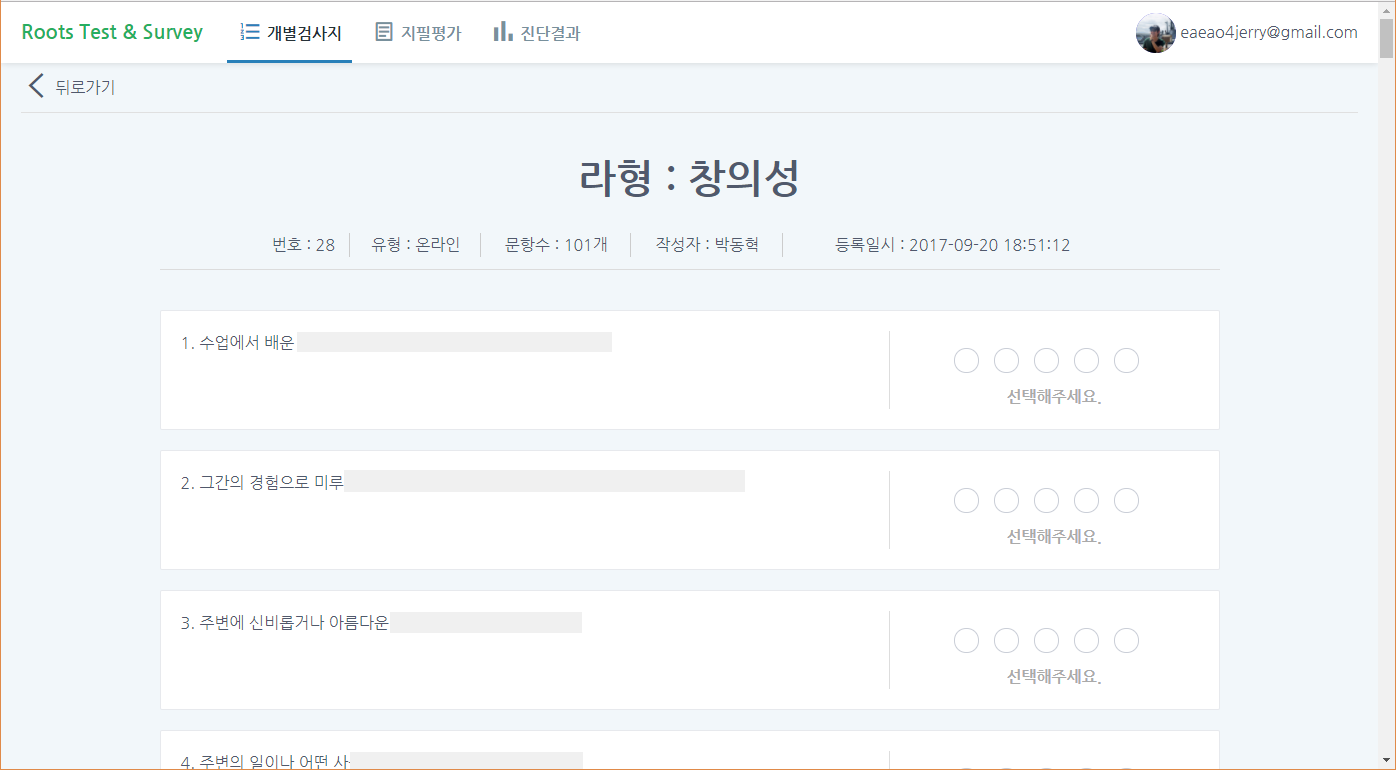The width and height of the screenshot is (1396, 770).
Task: Select fourth rating circle for question 2
Action: (x=1086, y=501)
